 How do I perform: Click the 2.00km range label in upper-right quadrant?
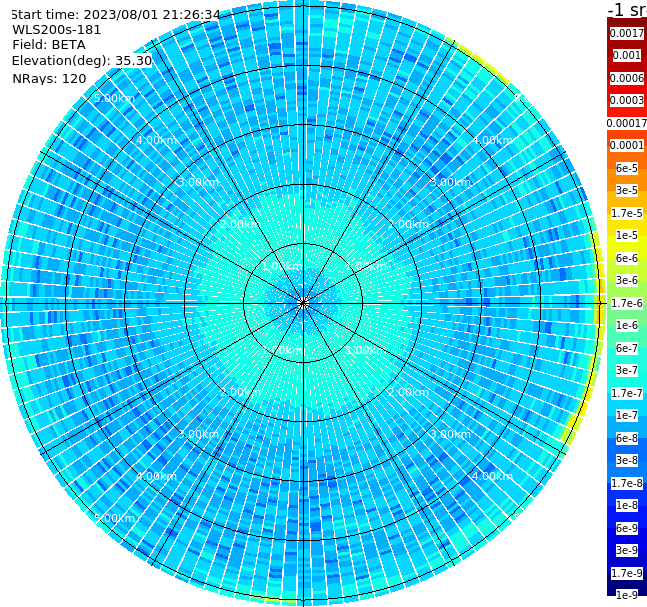coord(408,224)
